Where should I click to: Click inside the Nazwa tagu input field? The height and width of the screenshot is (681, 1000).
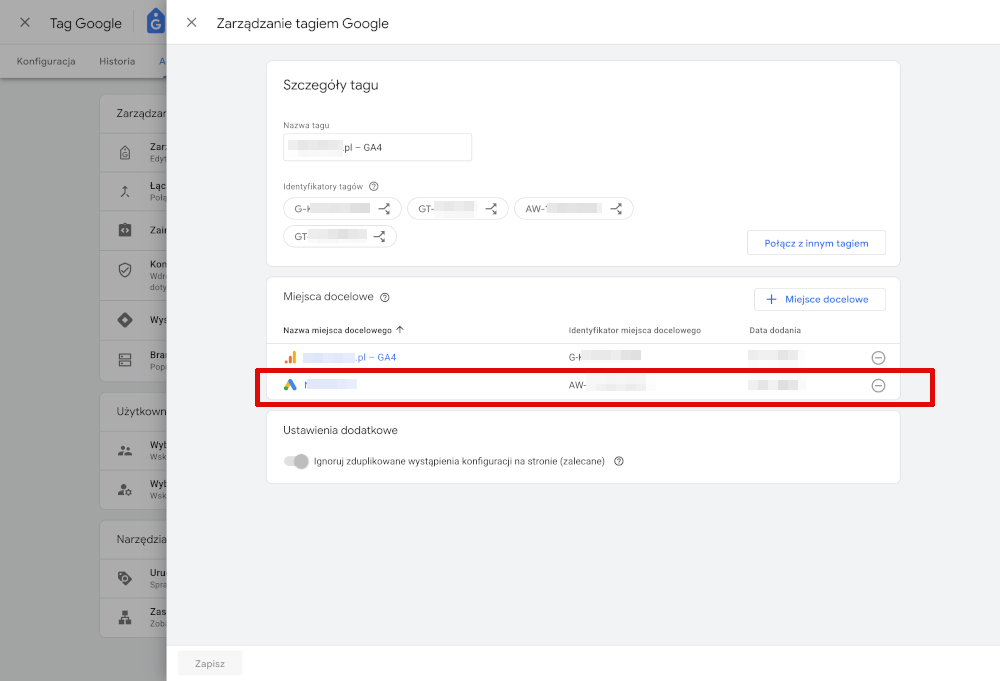tap(377, 146)
